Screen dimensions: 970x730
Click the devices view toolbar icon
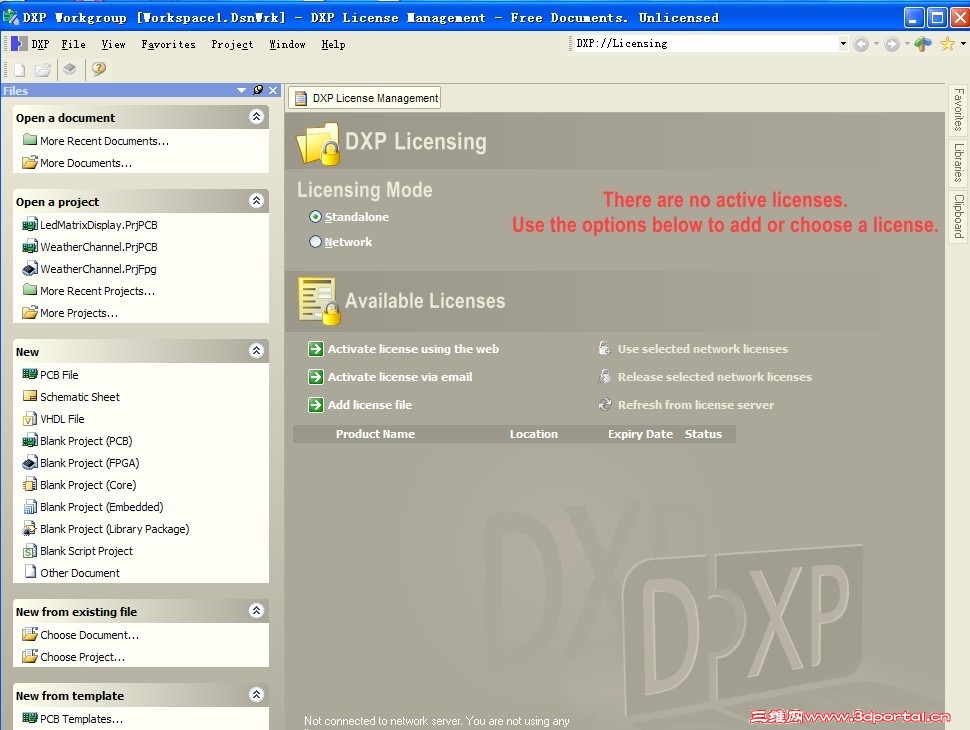pos(70,69)
